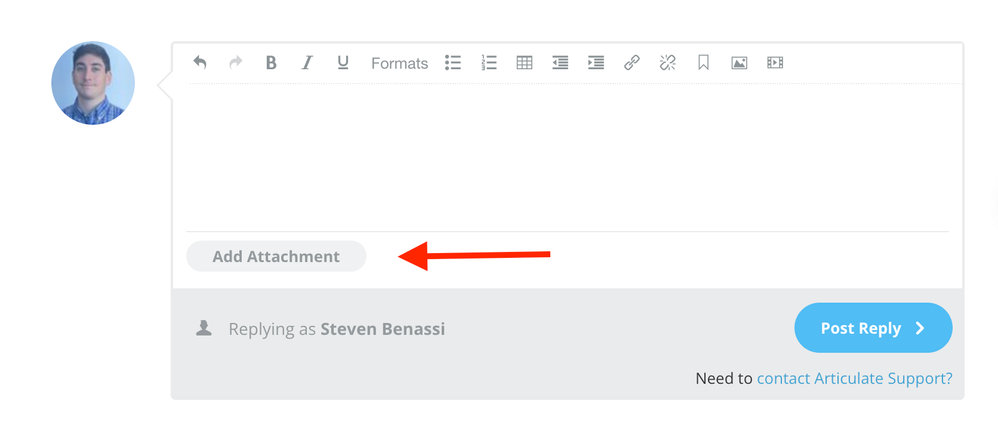Insert an anchor bookmark
This screenshot has width=998, height=431.
704,63
